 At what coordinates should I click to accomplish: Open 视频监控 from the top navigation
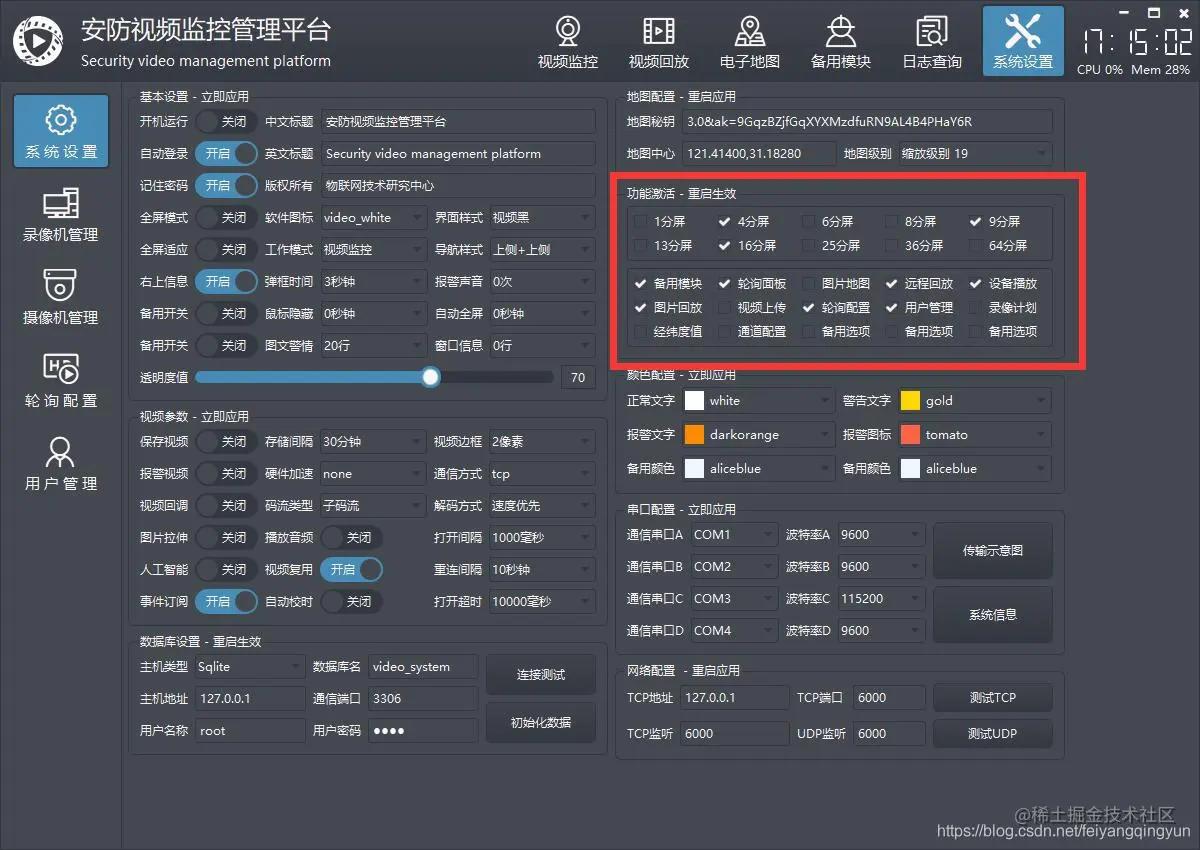pyautogui.click(x=567, y=41)
